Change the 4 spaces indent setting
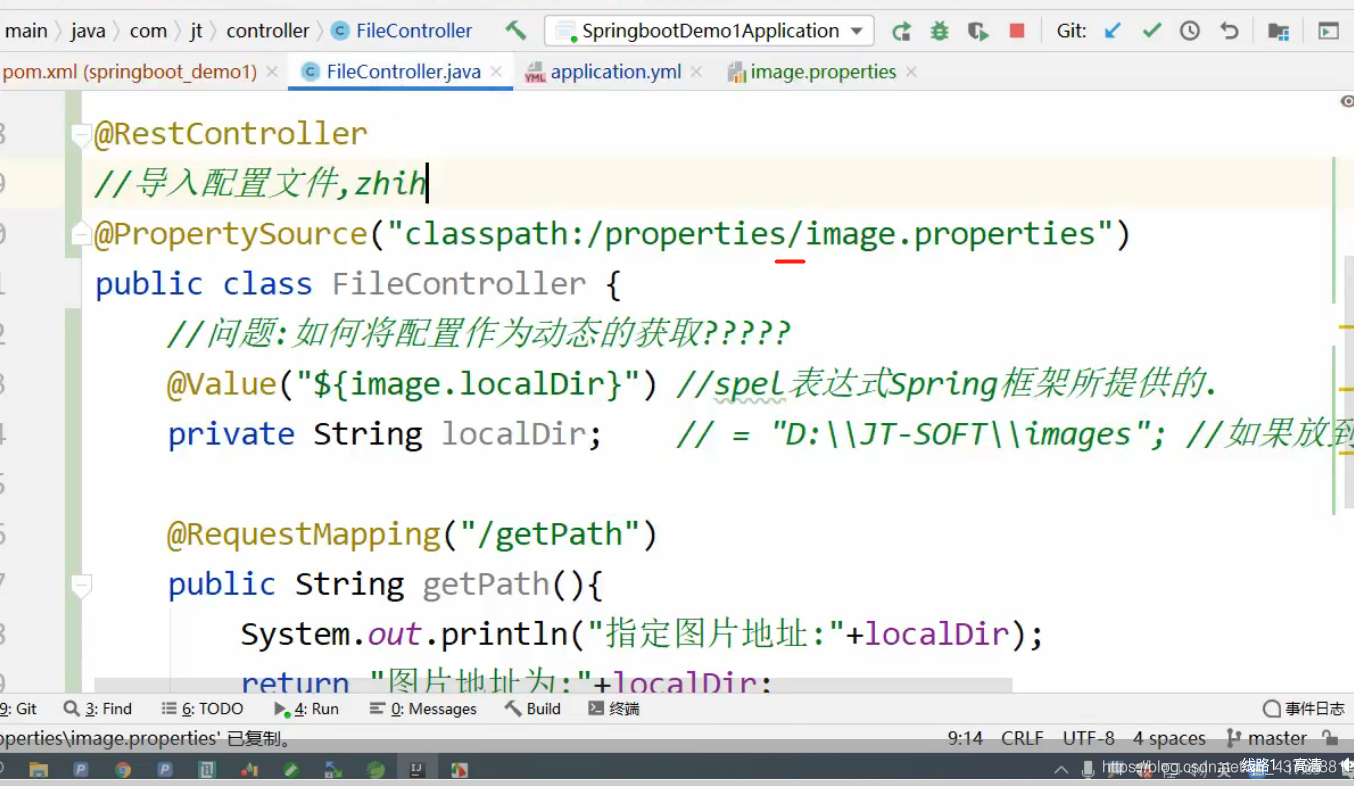 (1169, 738)
